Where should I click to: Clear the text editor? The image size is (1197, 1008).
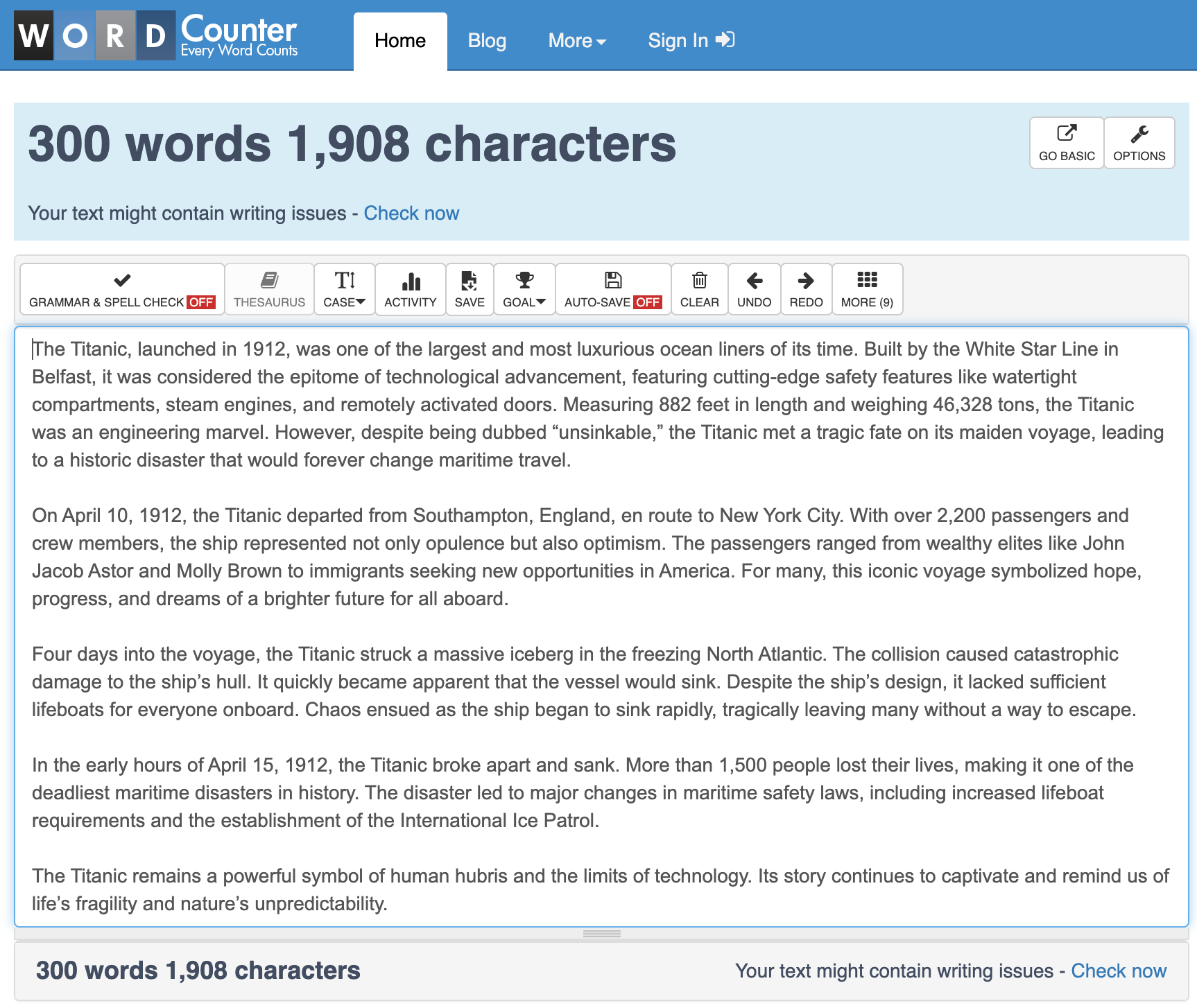click(699, 289)
